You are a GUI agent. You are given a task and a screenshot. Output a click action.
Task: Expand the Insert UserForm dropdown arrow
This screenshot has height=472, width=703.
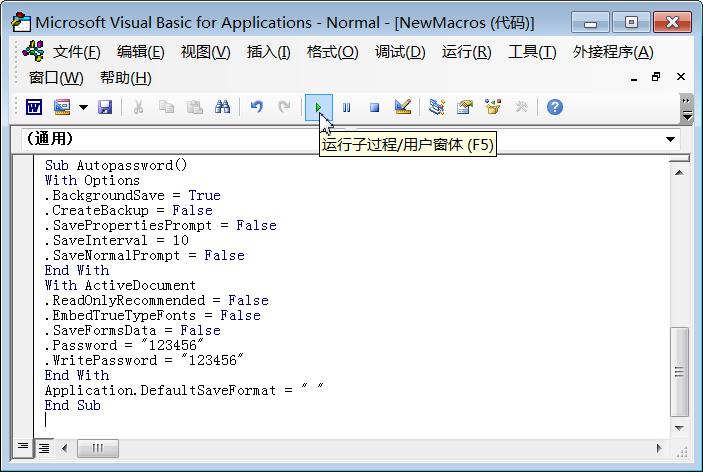[x=83, y=107]
